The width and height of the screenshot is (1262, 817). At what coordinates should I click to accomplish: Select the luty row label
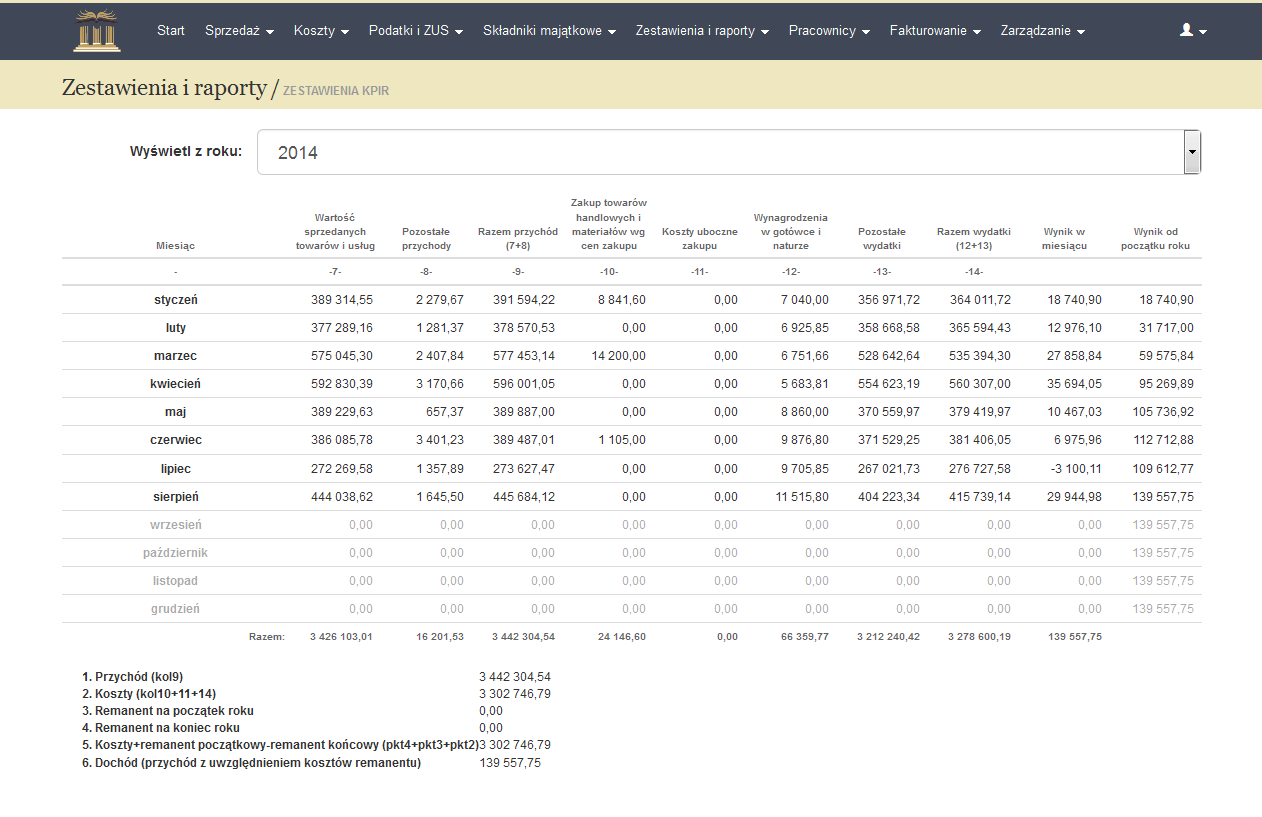coord(176,328)
